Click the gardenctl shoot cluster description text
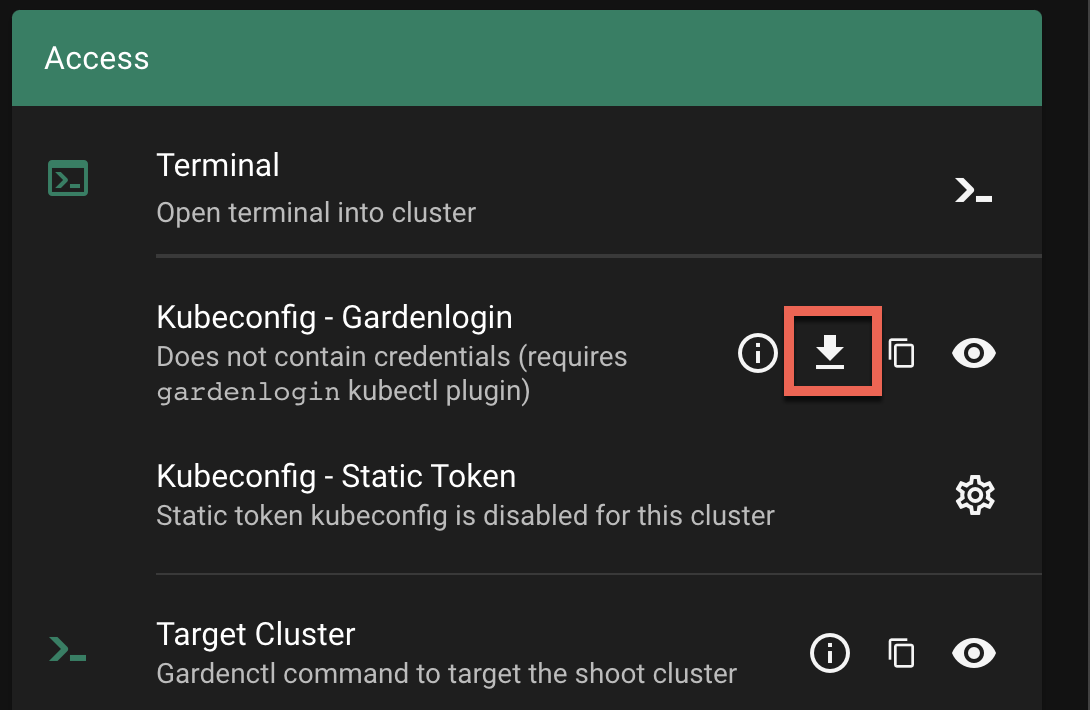 (446, 673)
